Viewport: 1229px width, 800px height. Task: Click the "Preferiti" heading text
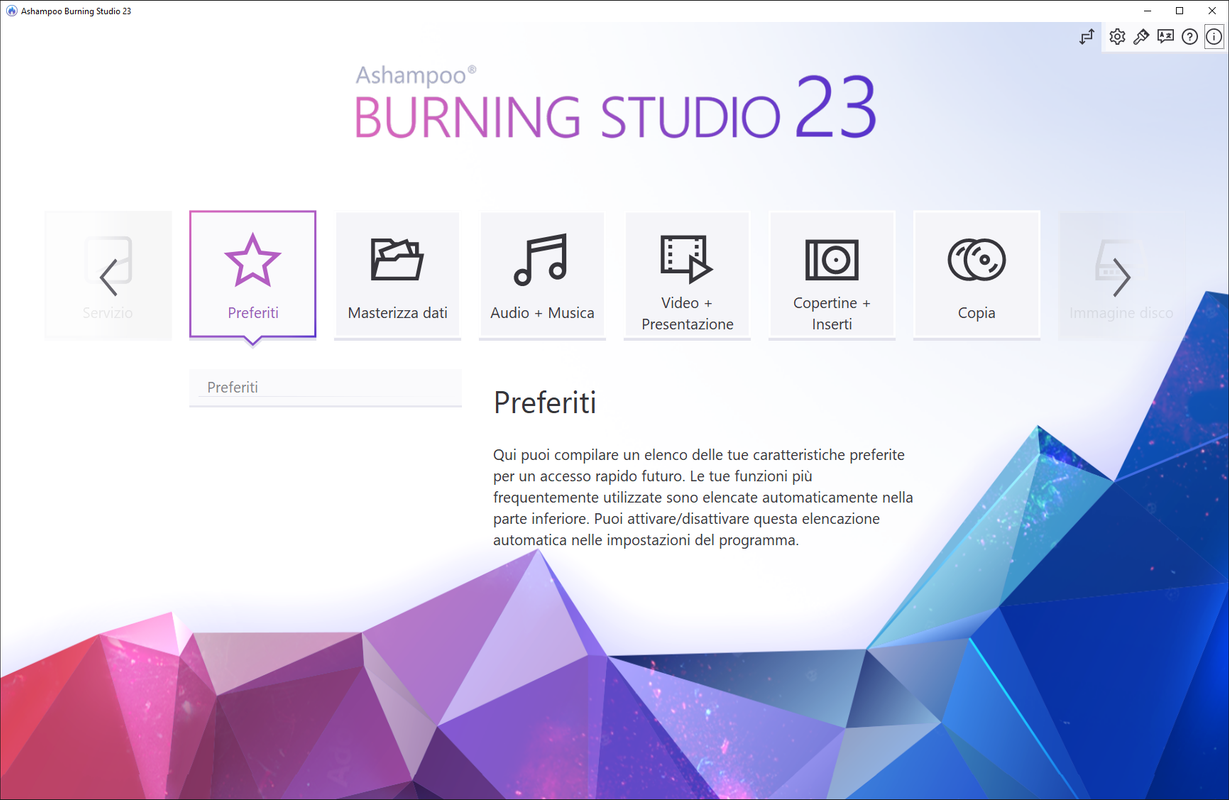545,403
